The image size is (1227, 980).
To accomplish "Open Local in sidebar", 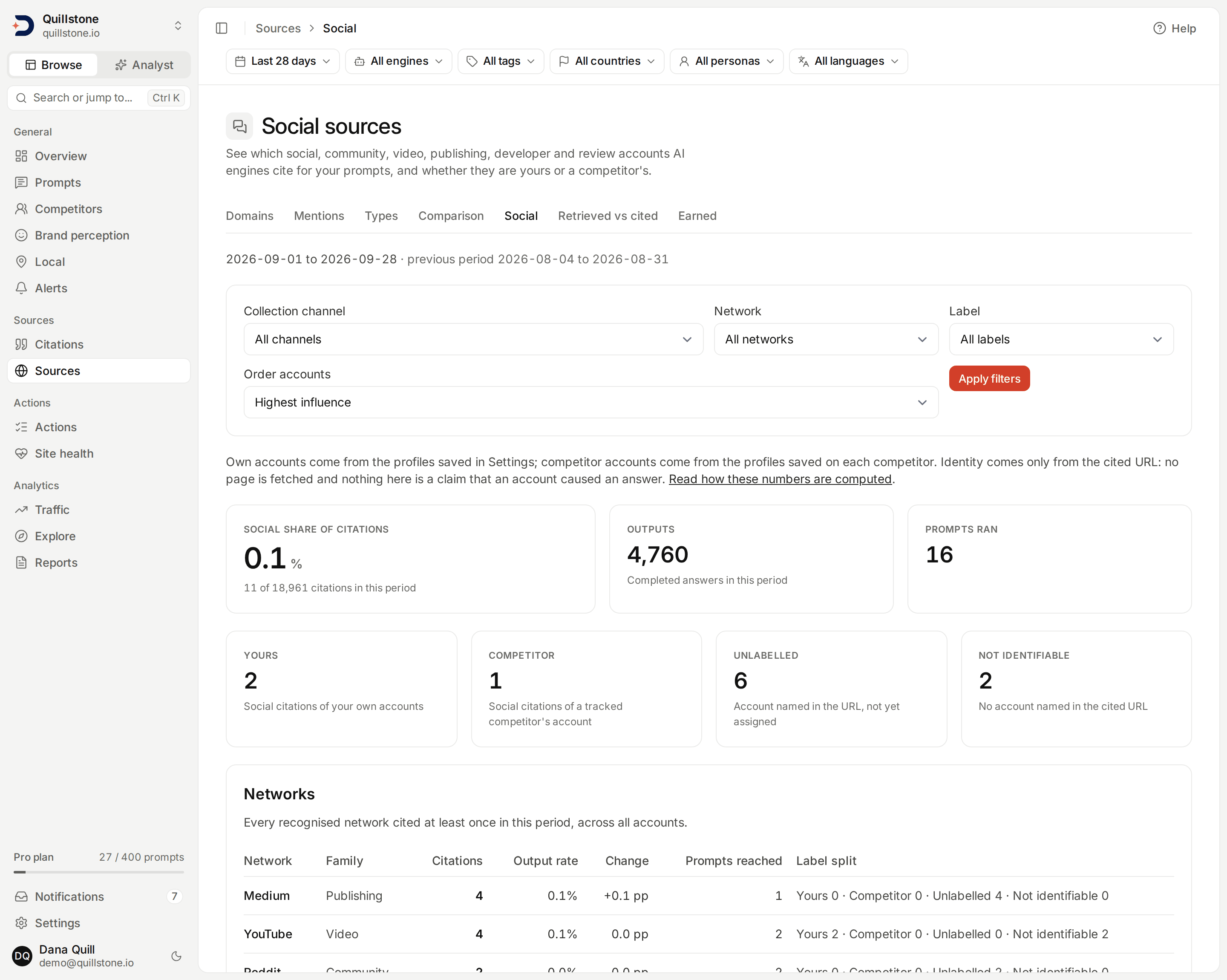I will coord(99,262).
